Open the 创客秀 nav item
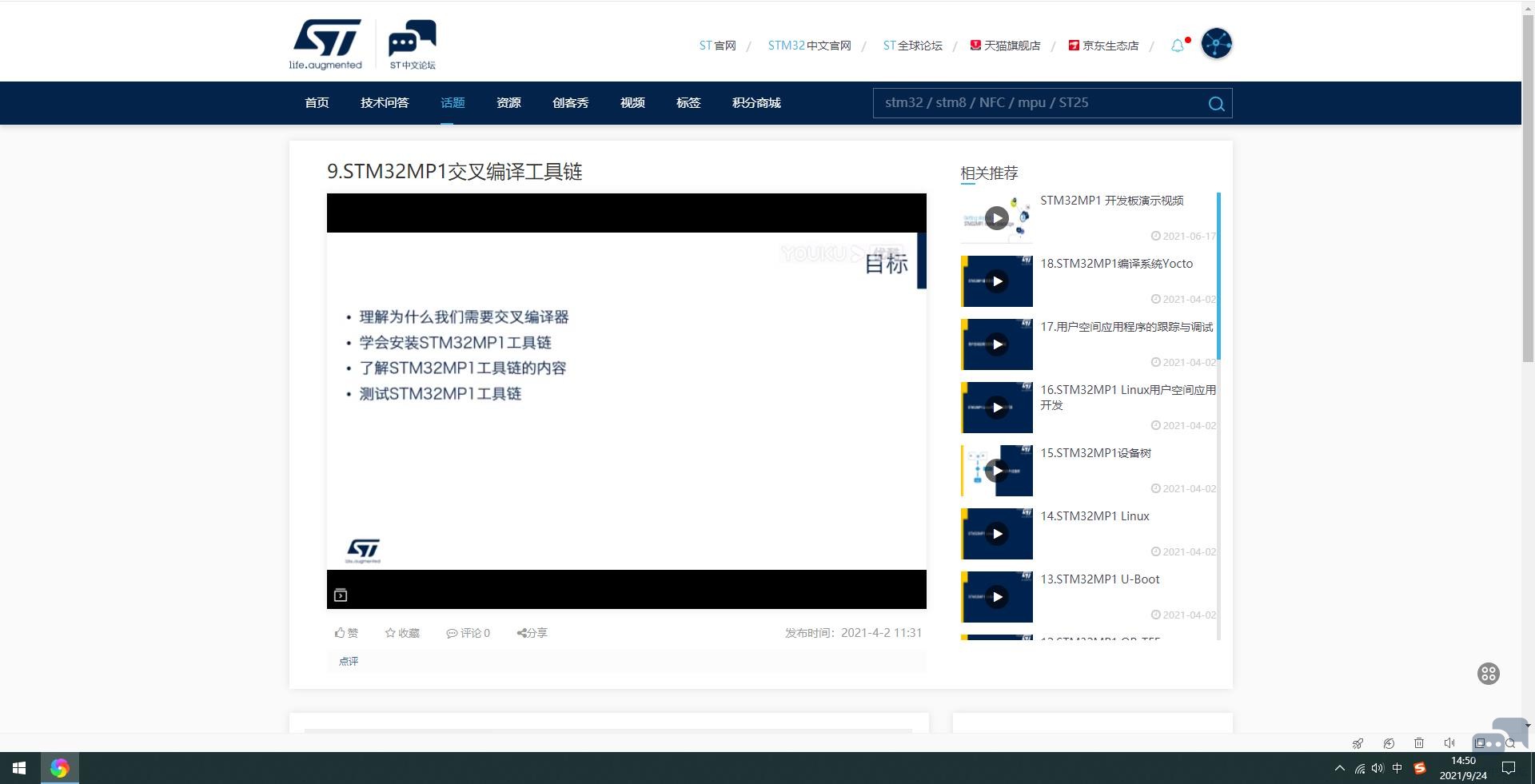 (x=571, y=103)
